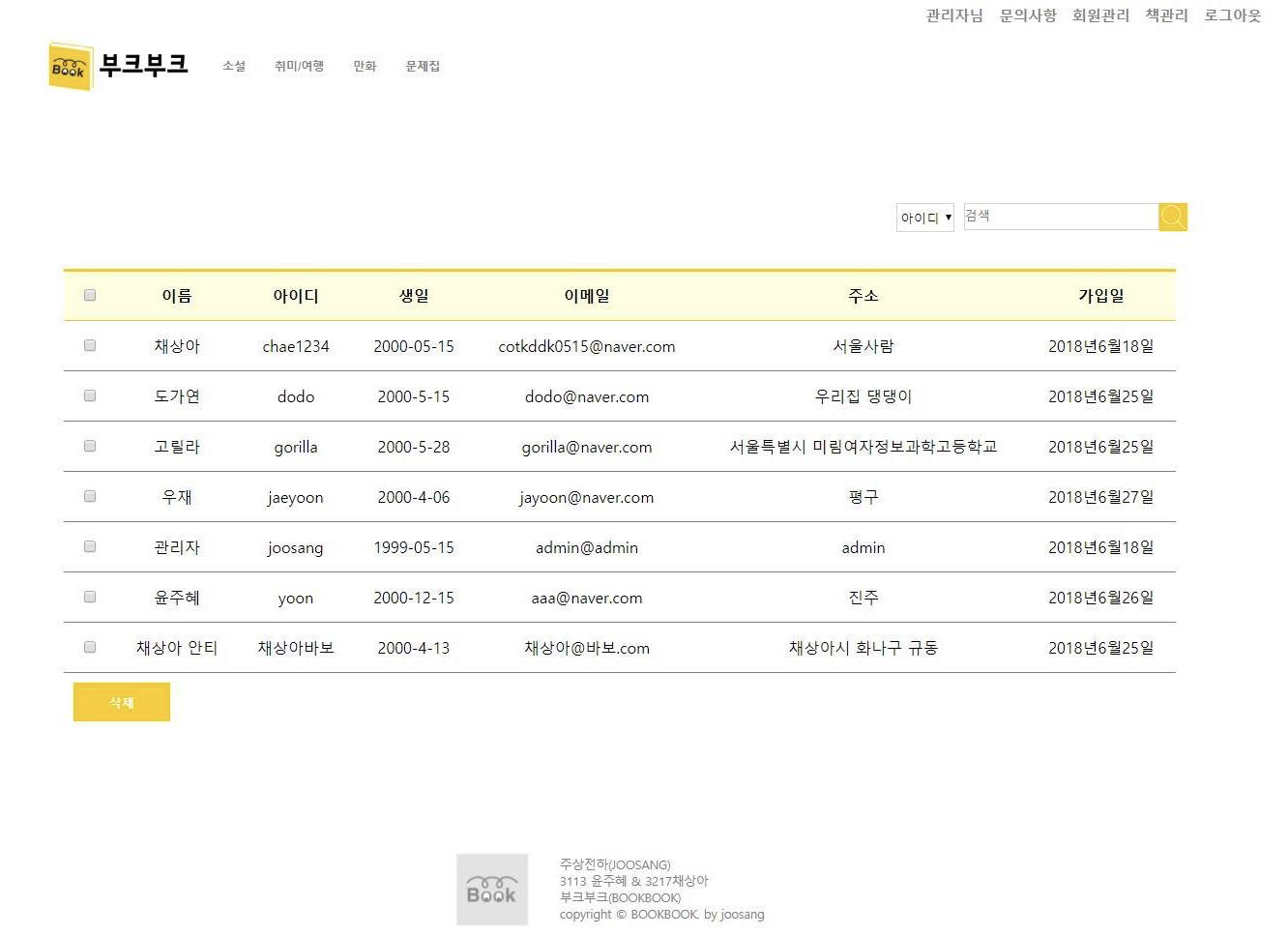Go to 책관리 book management
Screen dimensions: 1288x936
tap(1166, 15)
